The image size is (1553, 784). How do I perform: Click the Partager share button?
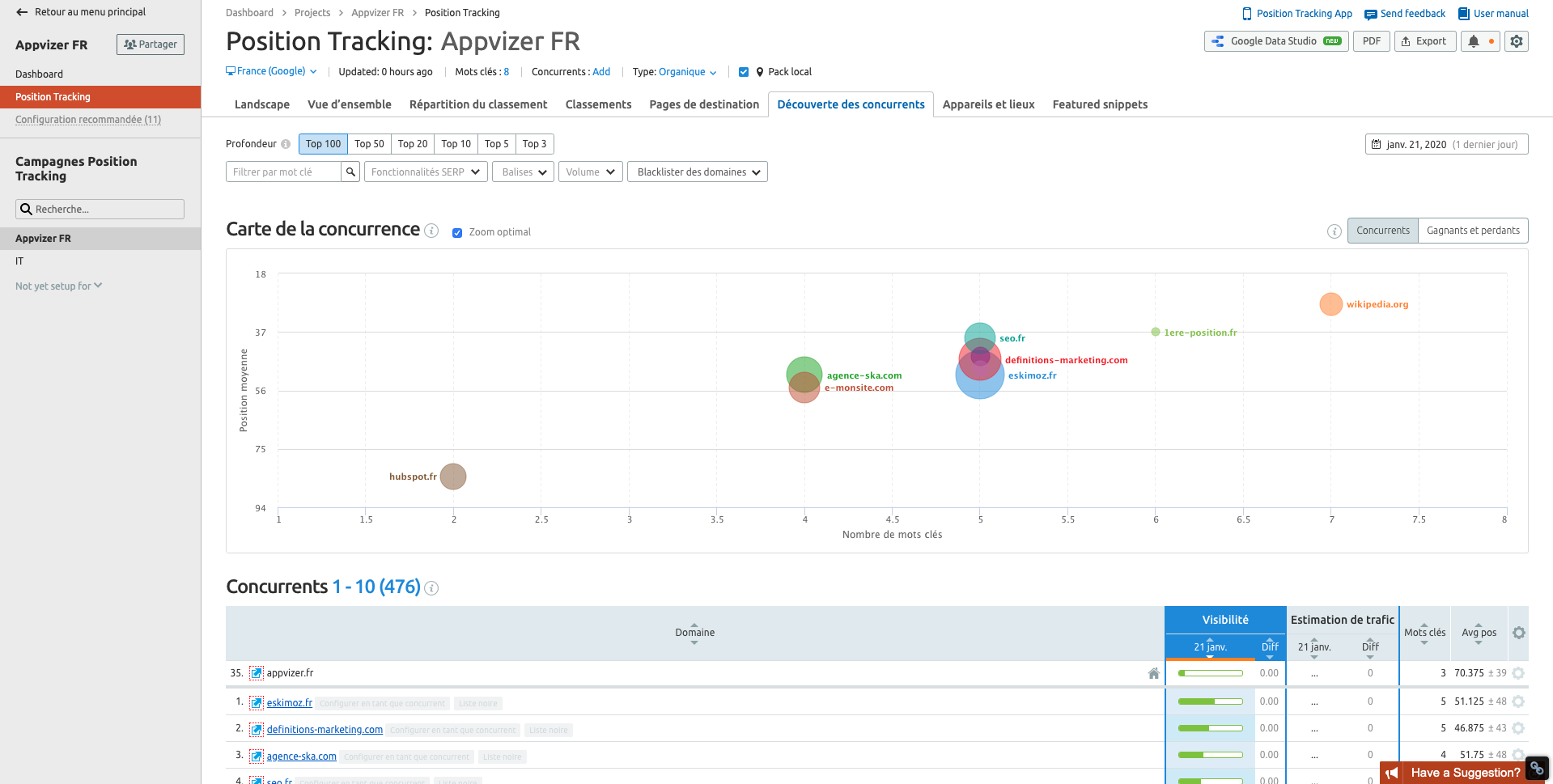coord(151,44)
